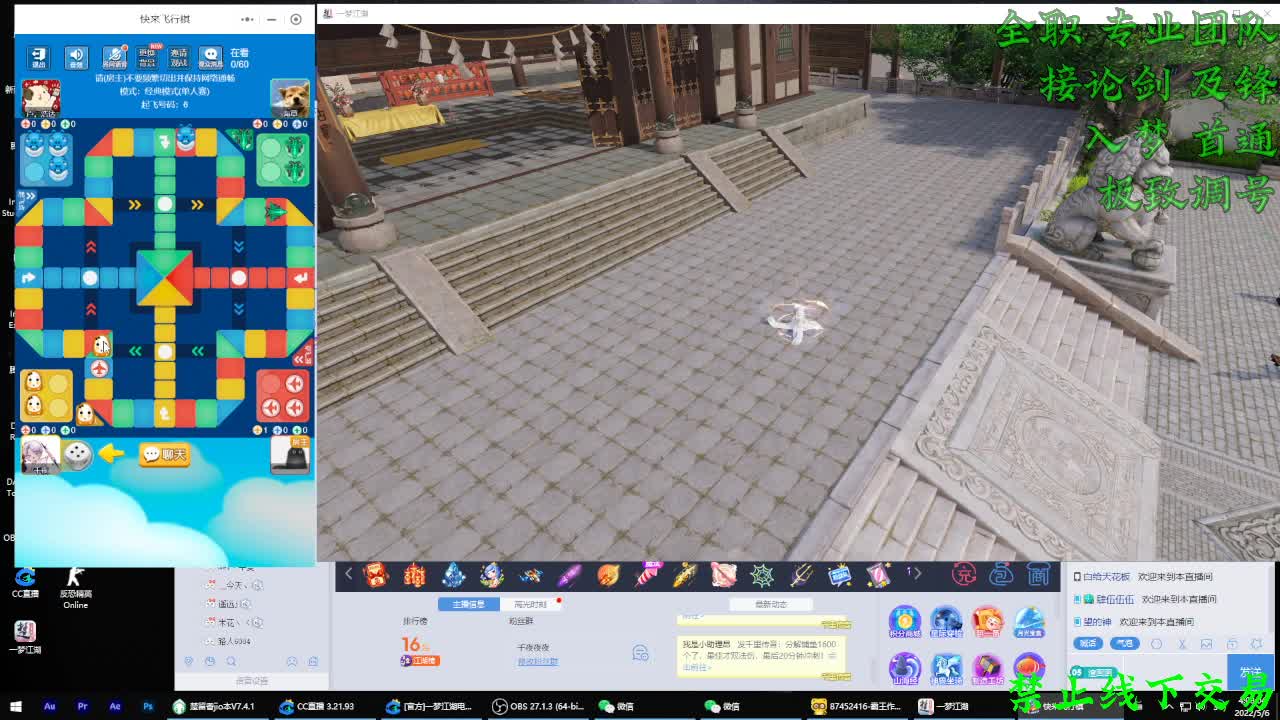Launch Adobe Premiere Pro from the taskbar
Viewport: 1280px width, 720px height.
[82, 706]
